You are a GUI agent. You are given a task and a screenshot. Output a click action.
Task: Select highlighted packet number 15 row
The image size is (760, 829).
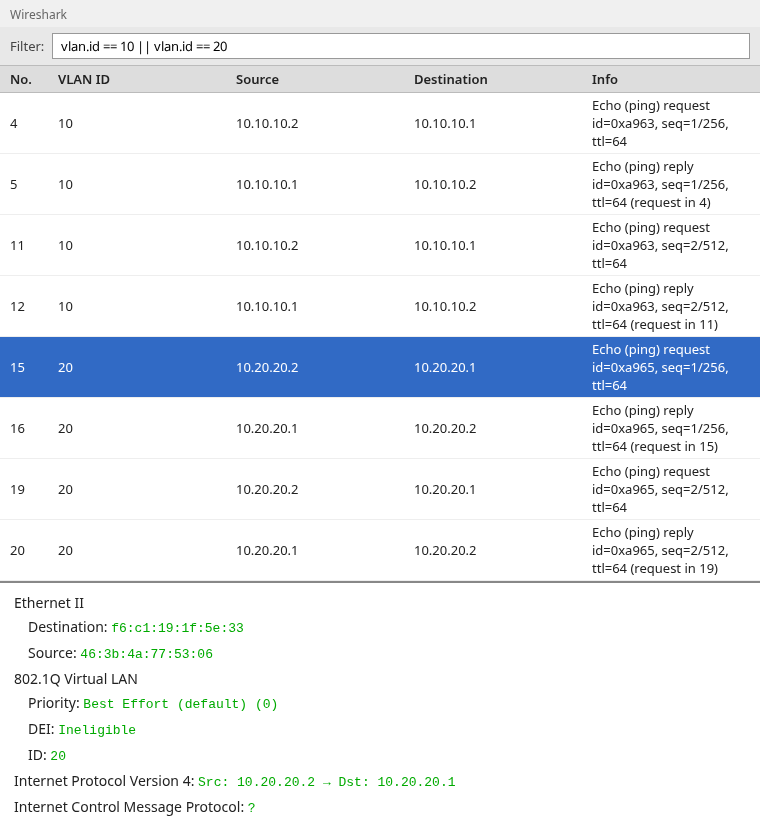pos(380,367)
